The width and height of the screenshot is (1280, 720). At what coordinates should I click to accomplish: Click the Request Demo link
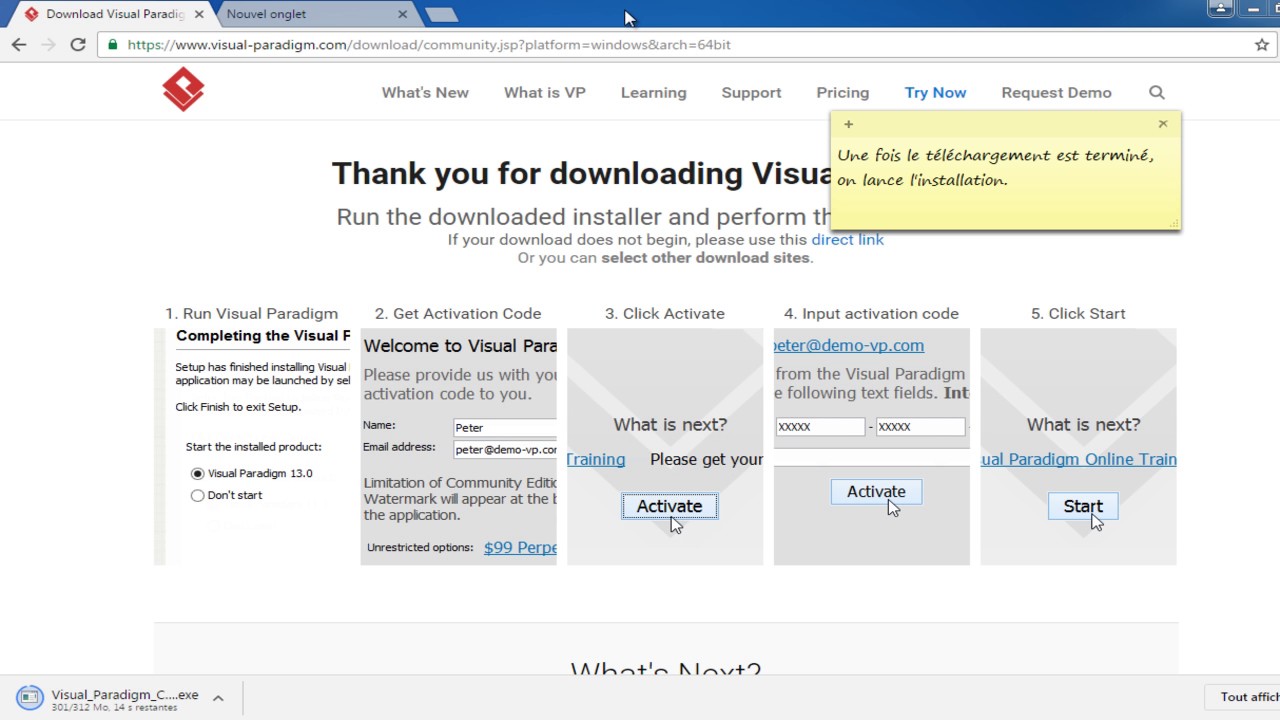point(1056,92)
